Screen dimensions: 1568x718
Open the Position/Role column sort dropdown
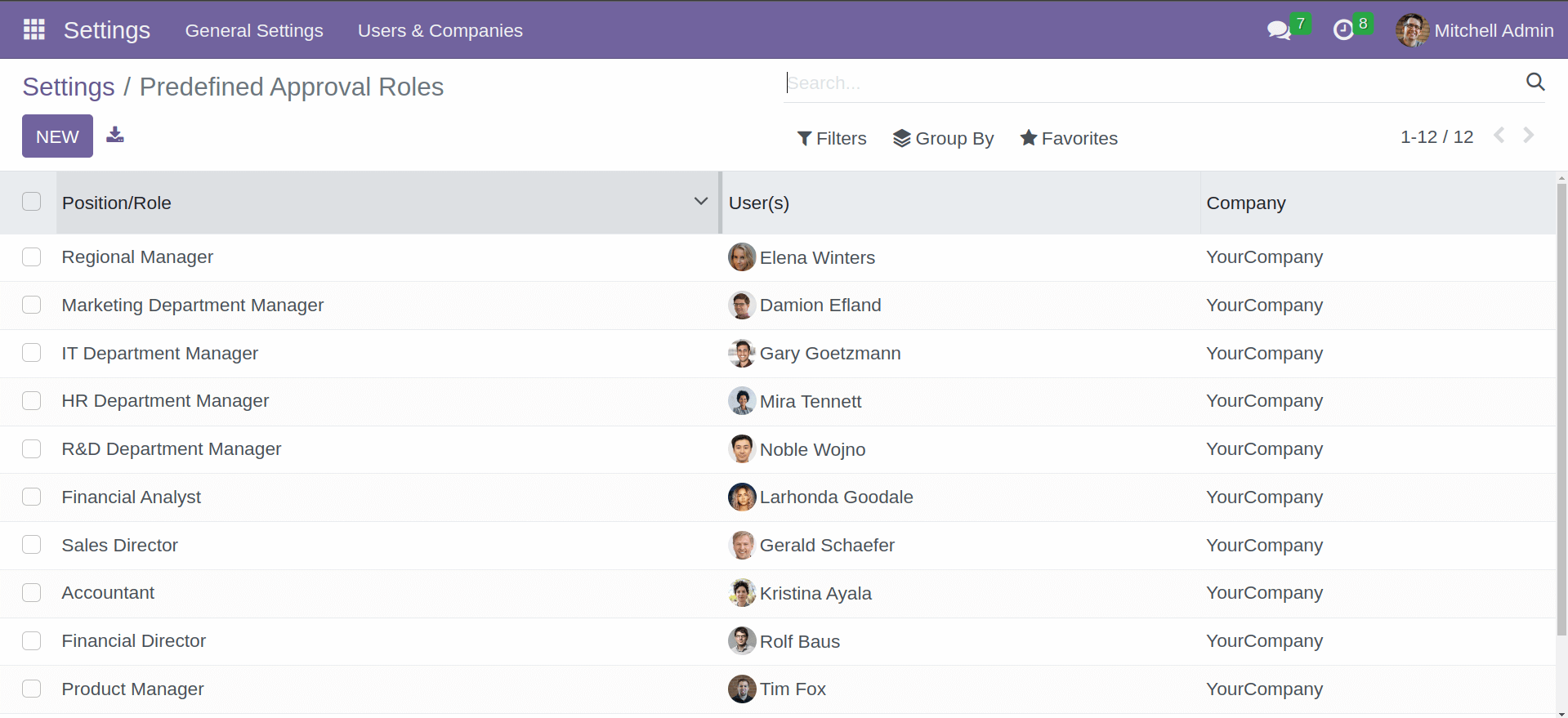pos(700,201)
